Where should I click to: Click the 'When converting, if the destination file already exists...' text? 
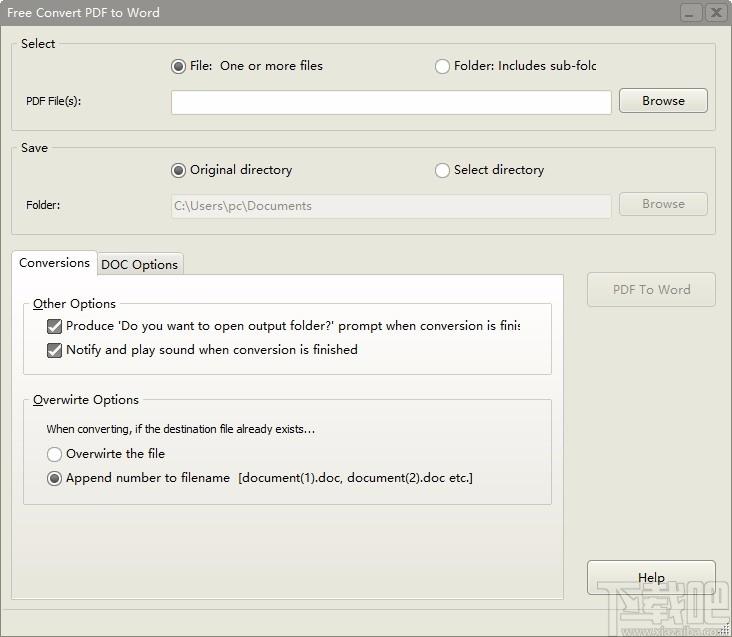click(x=181, y=429)
